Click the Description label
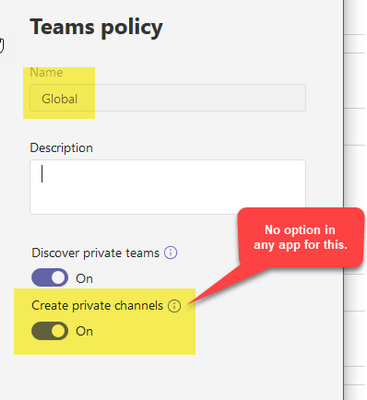 point(61,148)
